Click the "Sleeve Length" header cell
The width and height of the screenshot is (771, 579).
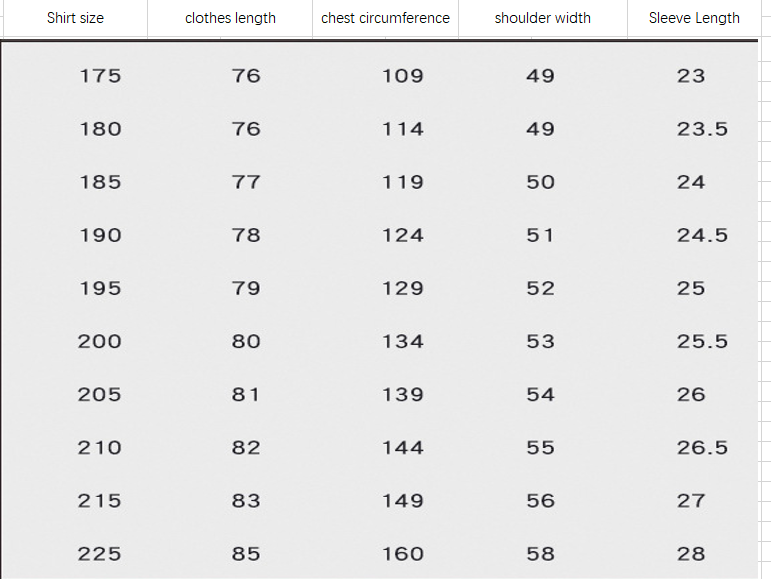(x=694, y=18)
